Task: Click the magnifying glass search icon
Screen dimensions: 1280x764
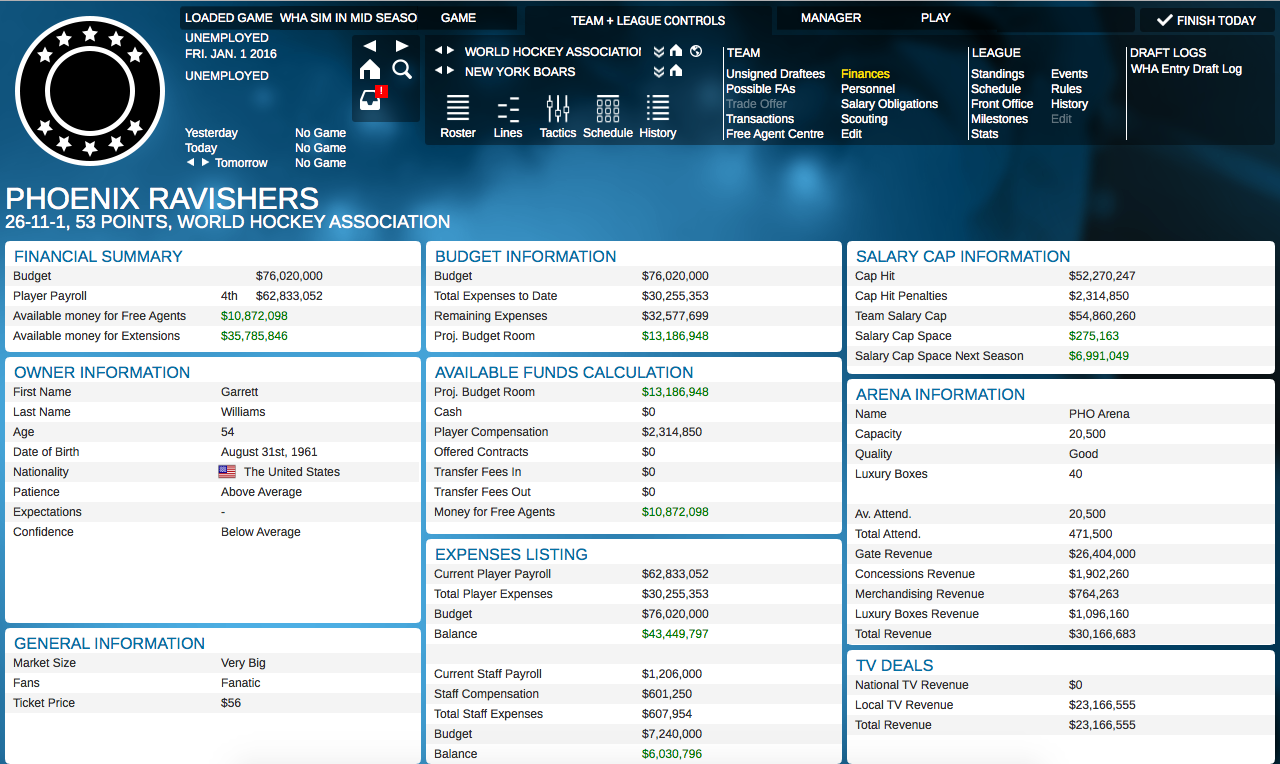Action: coord(402,69)
